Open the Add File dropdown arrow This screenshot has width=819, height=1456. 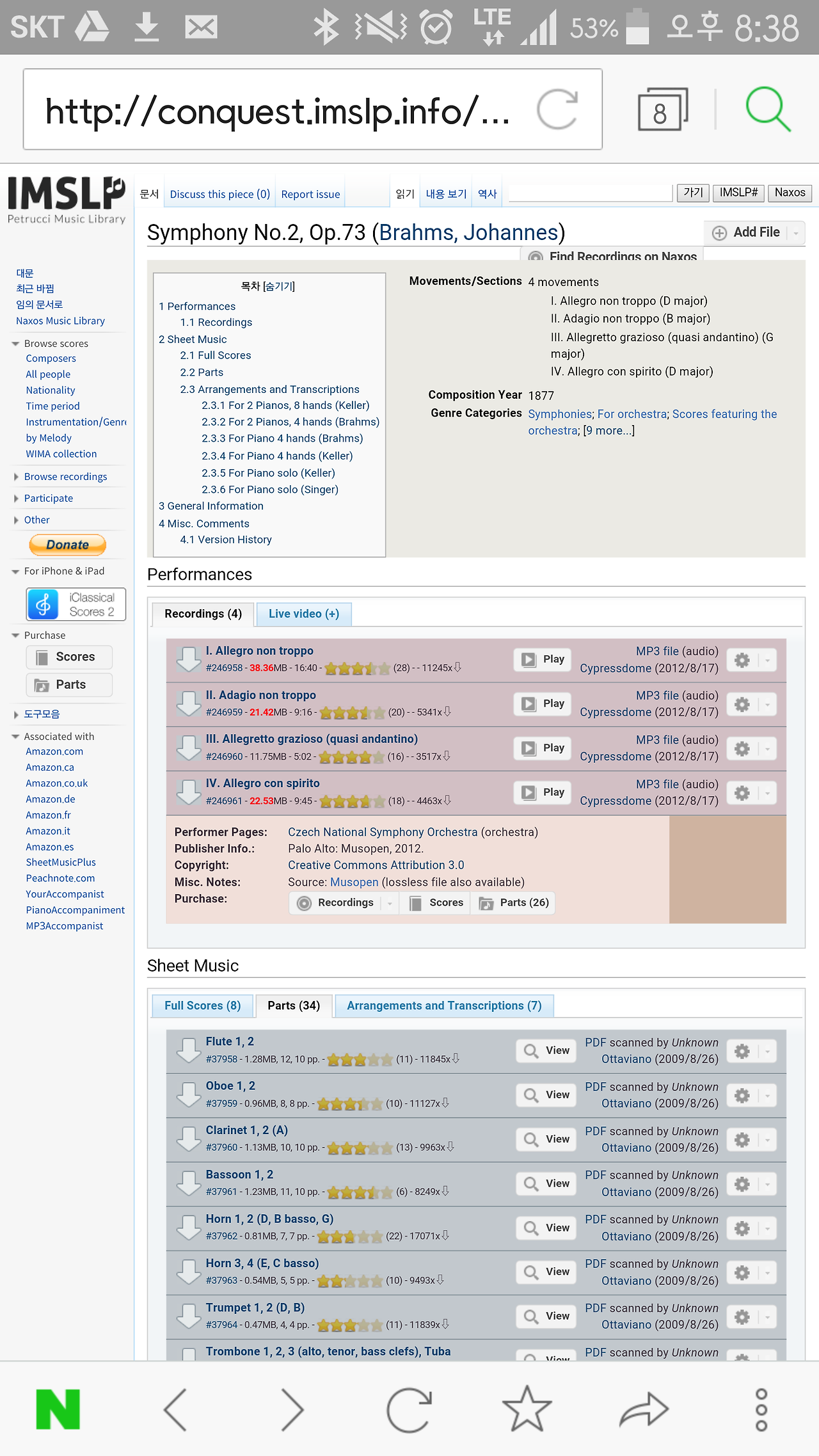click(796, 233)
